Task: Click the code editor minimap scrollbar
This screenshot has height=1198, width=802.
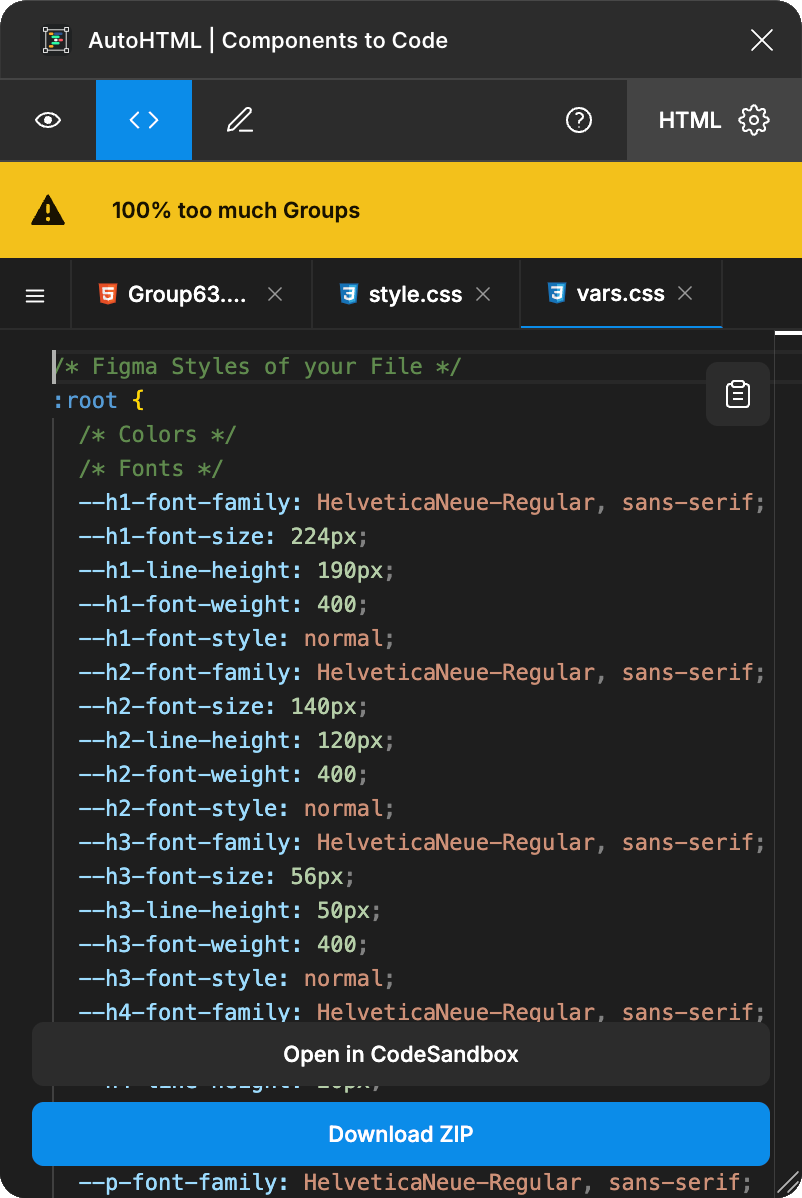Action: [x=788, y=334]
